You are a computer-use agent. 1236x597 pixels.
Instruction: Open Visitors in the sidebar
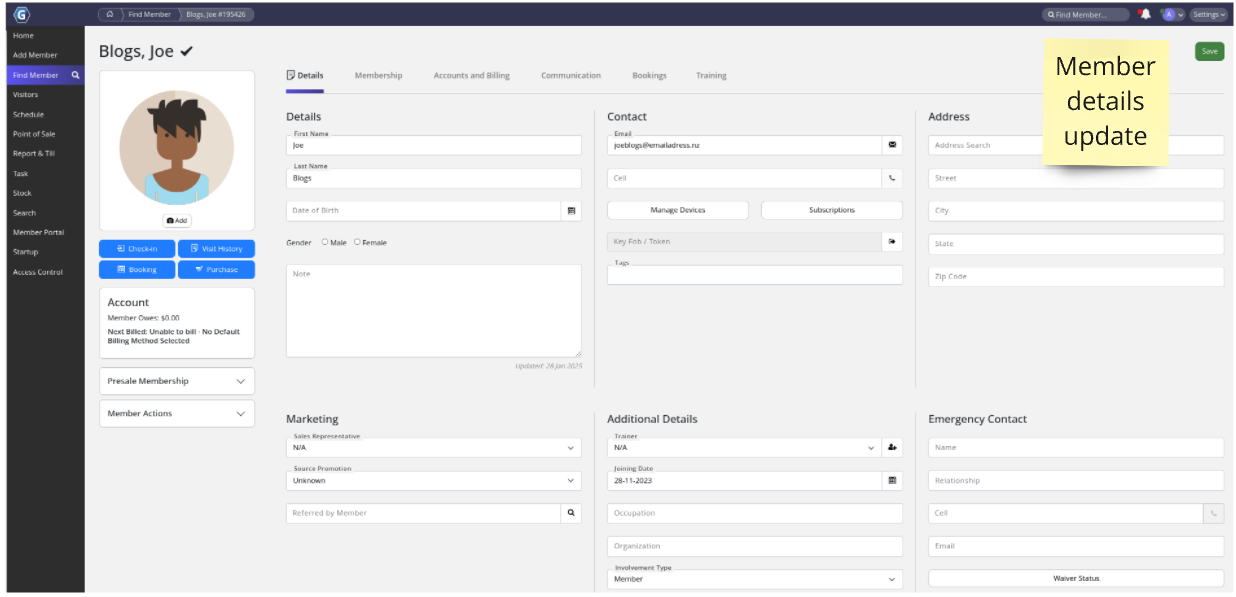point(25,95)
